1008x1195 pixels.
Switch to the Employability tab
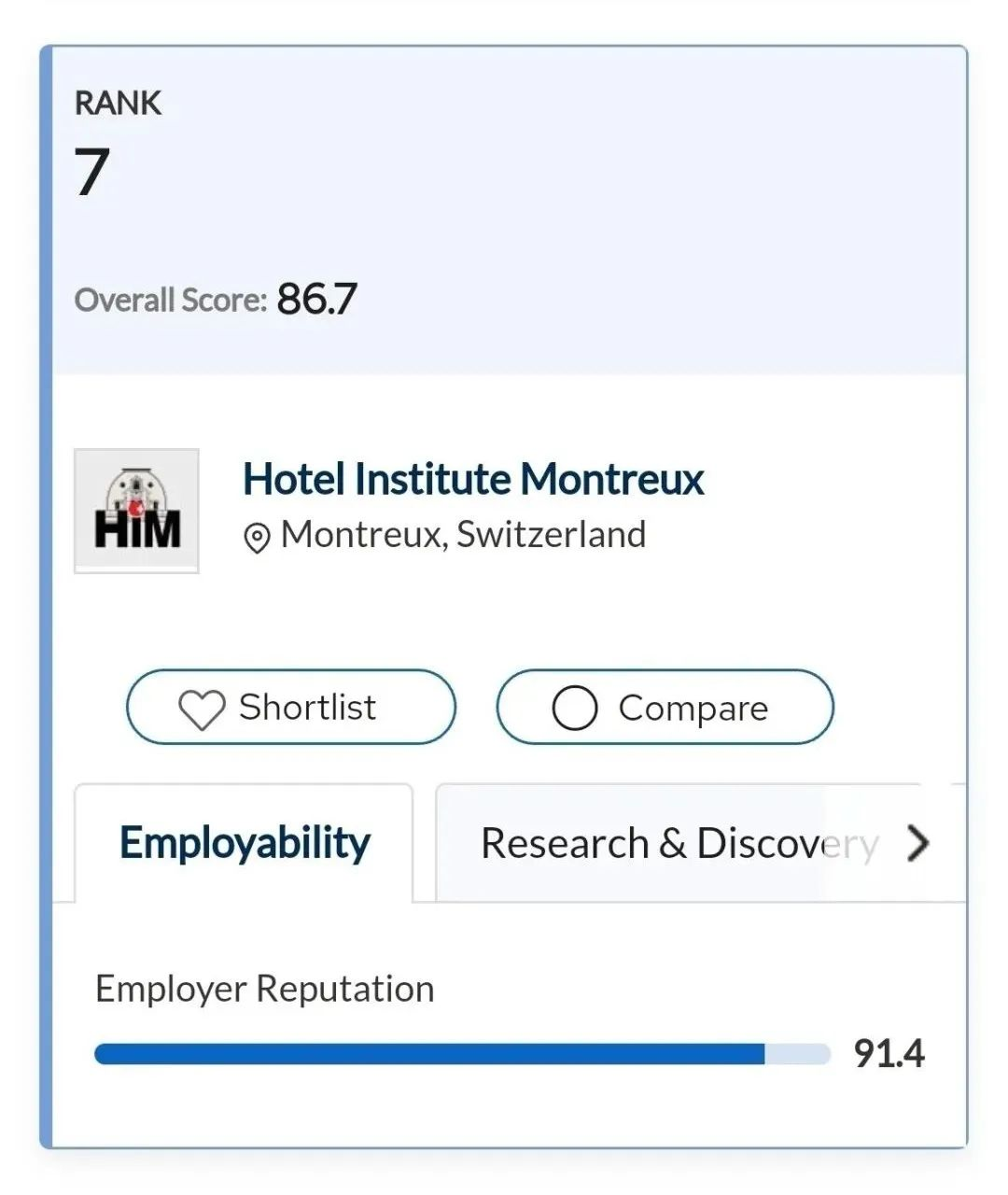pos(245,843)
